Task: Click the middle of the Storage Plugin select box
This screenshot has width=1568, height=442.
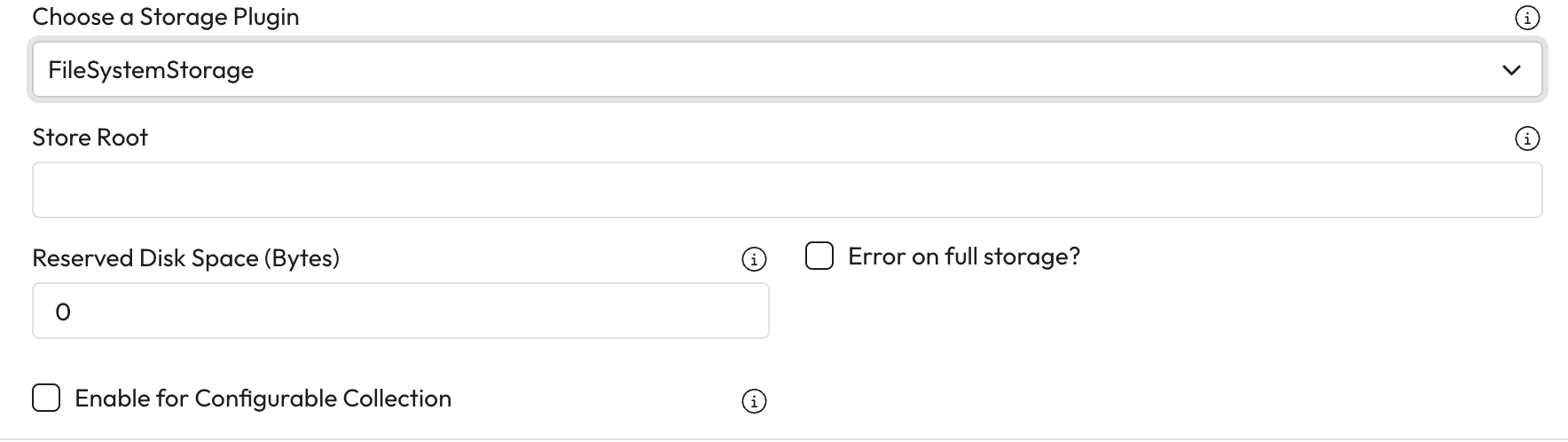Action: click(x=786, y=70)
